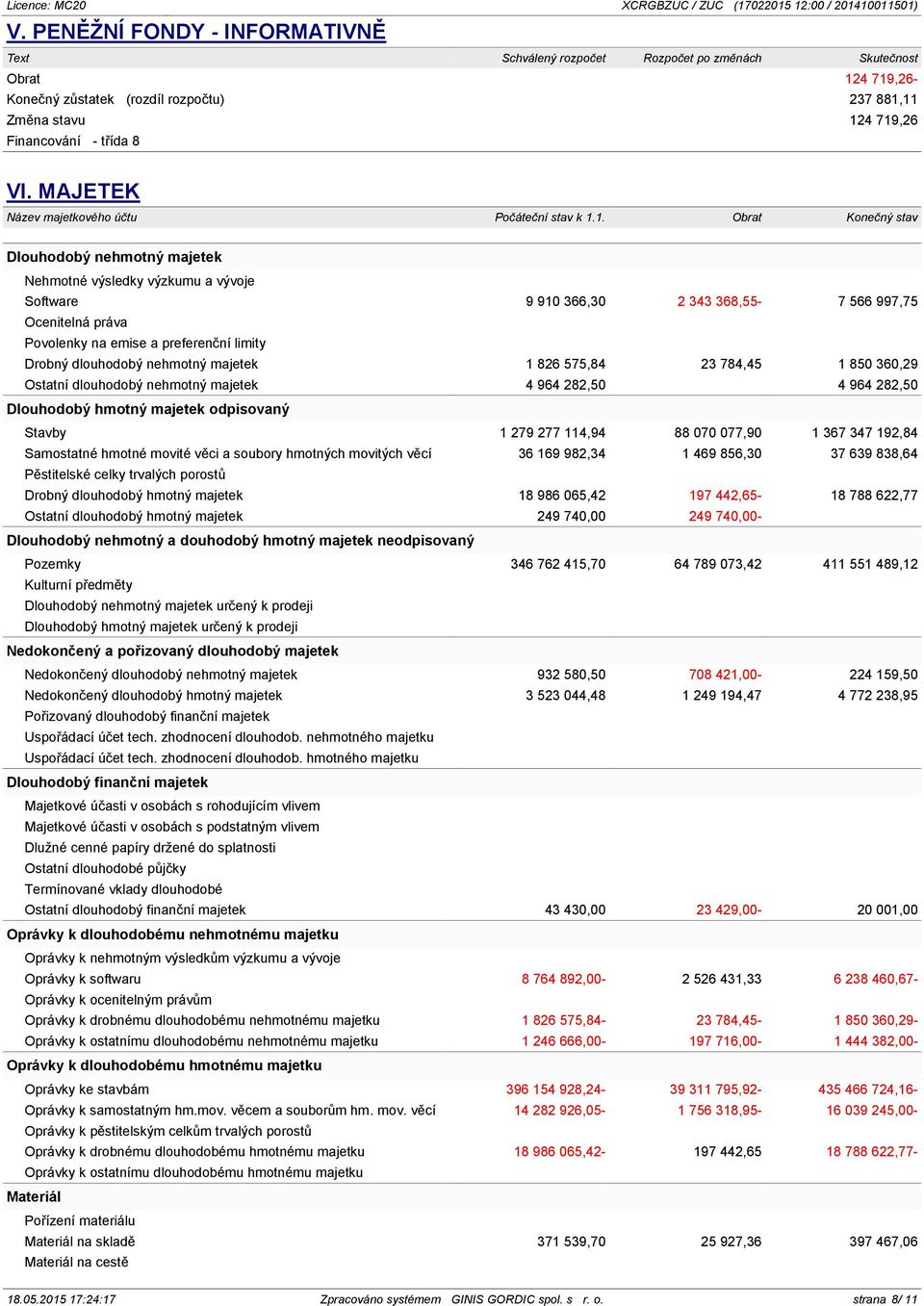
Task: Click the 'Materiál na skladě' row label
Action: [x=80, y=1242]
